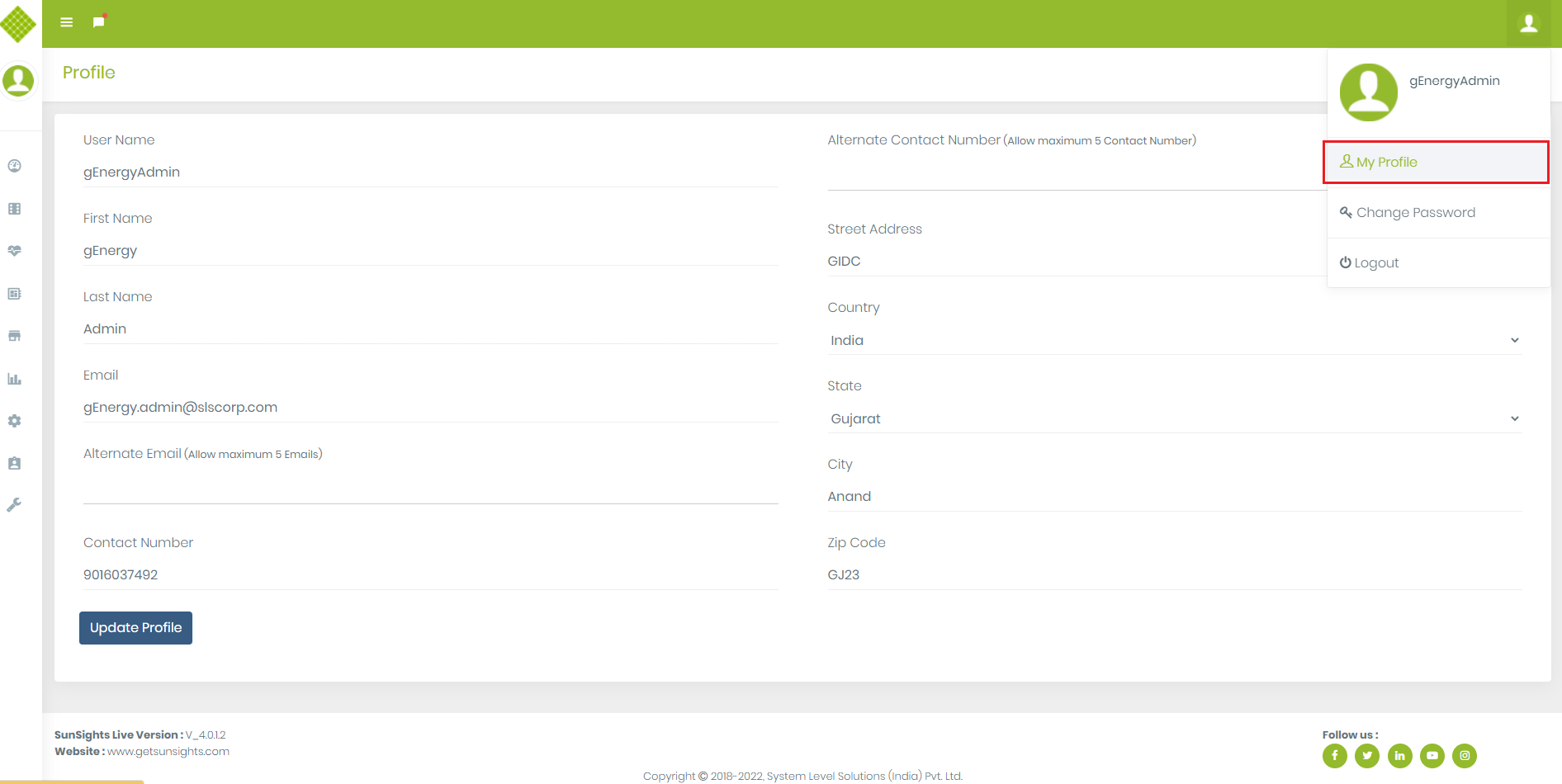
Task: Open the LinkedIn follow link
Action: coord(1399,755)
